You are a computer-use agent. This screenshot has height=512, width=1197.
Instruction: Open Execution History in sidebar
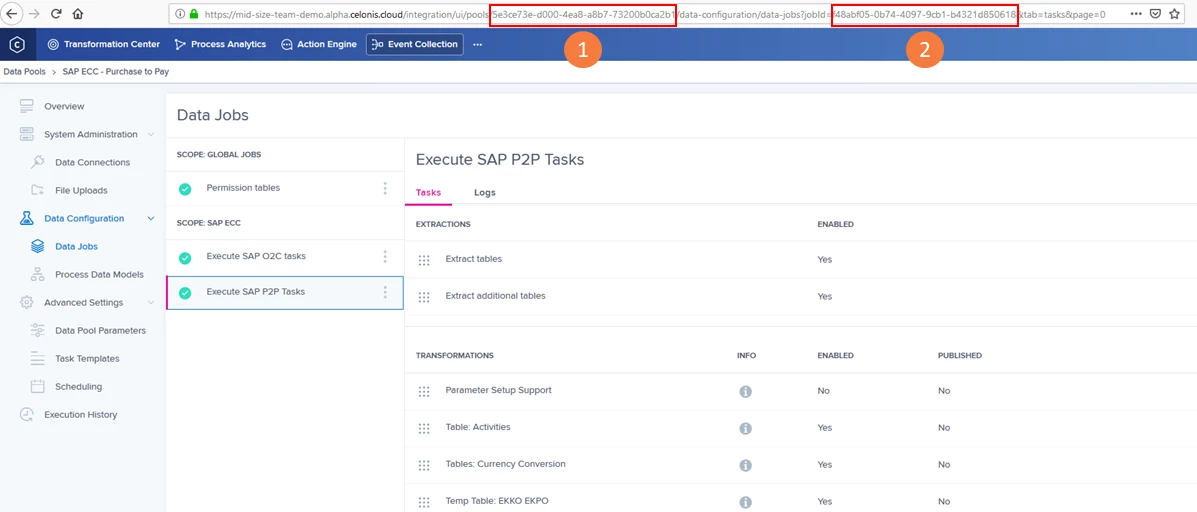81,415
